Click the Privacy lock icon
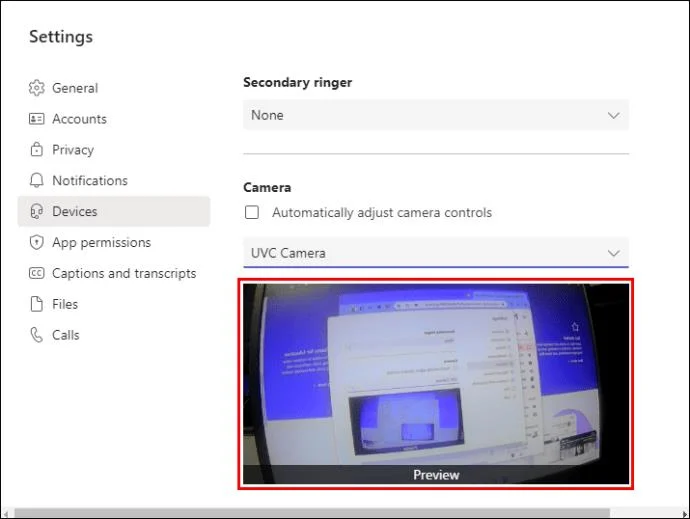 point(37,150)
